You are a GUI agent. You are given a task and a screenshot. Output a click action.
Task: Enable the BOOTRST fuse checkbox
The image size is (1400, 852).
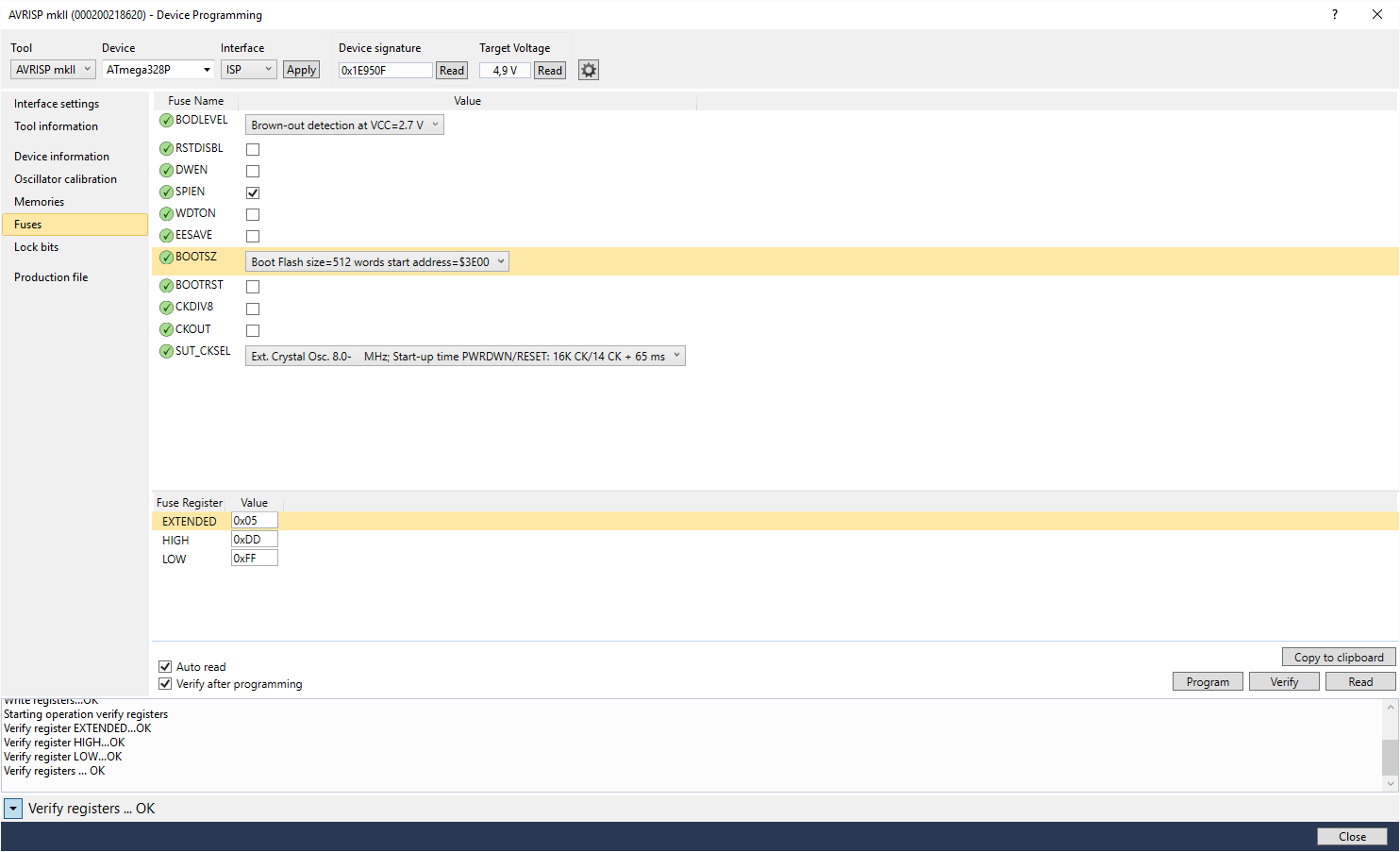coord(253,286)
